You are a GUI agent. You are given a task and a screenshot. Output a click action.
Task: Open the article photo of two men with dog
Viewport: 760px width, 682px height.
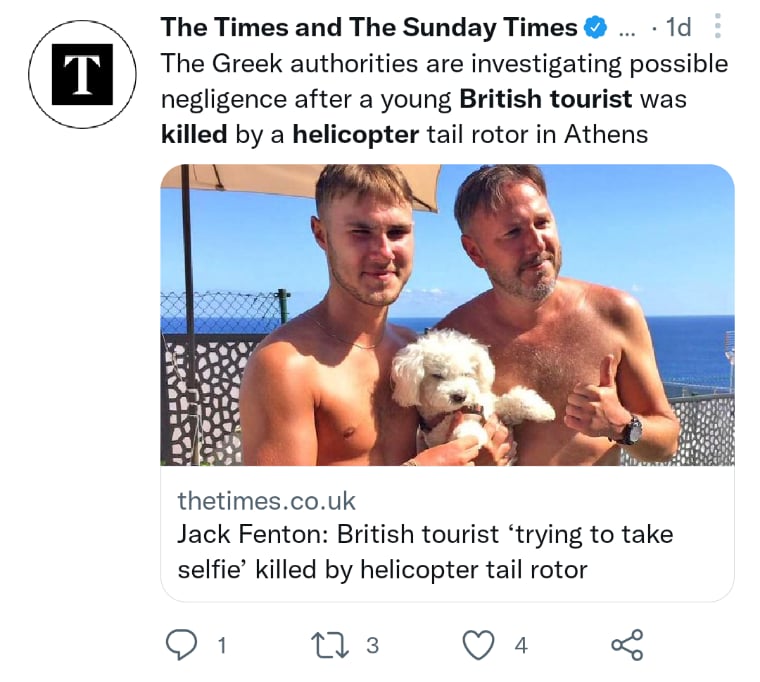pos(447,315)
